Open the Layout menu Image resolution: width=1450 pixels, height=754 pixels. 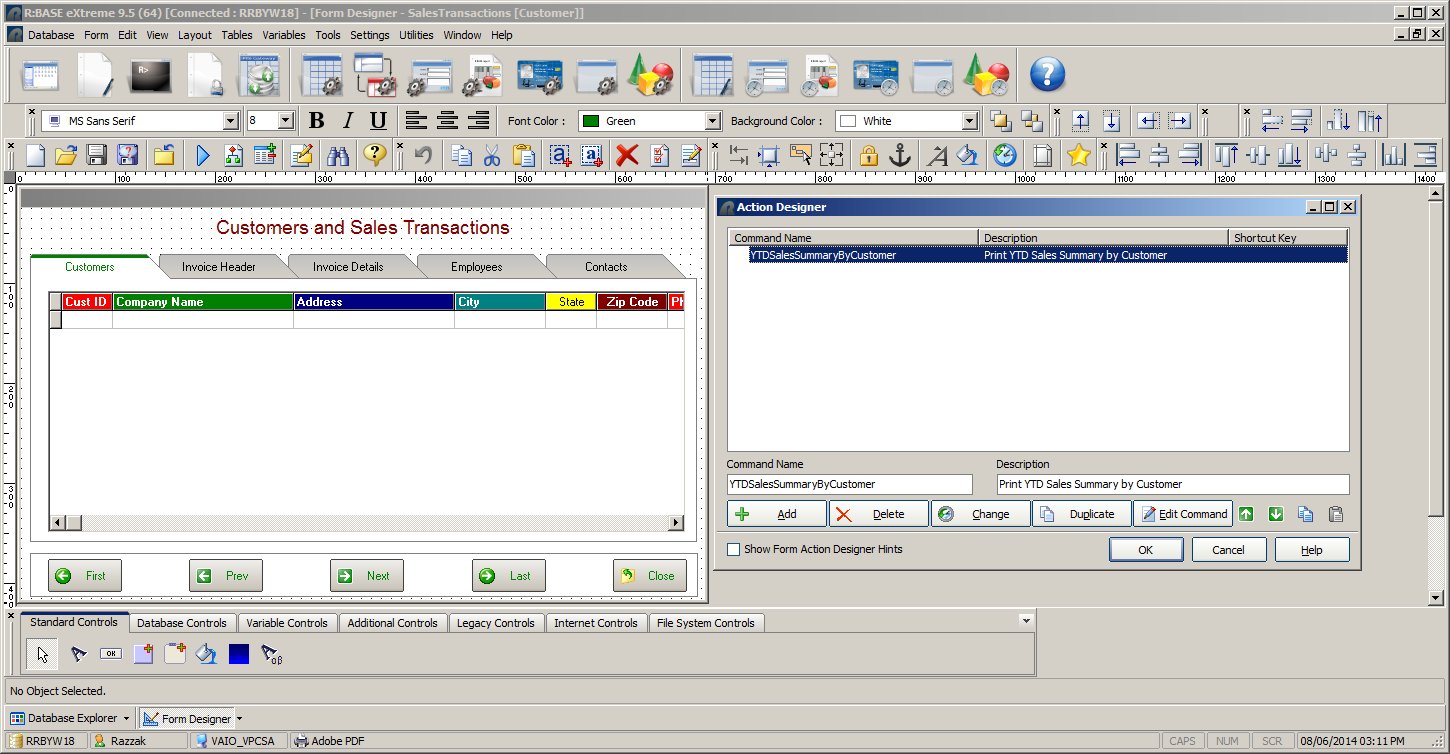(x=194, y=35)
